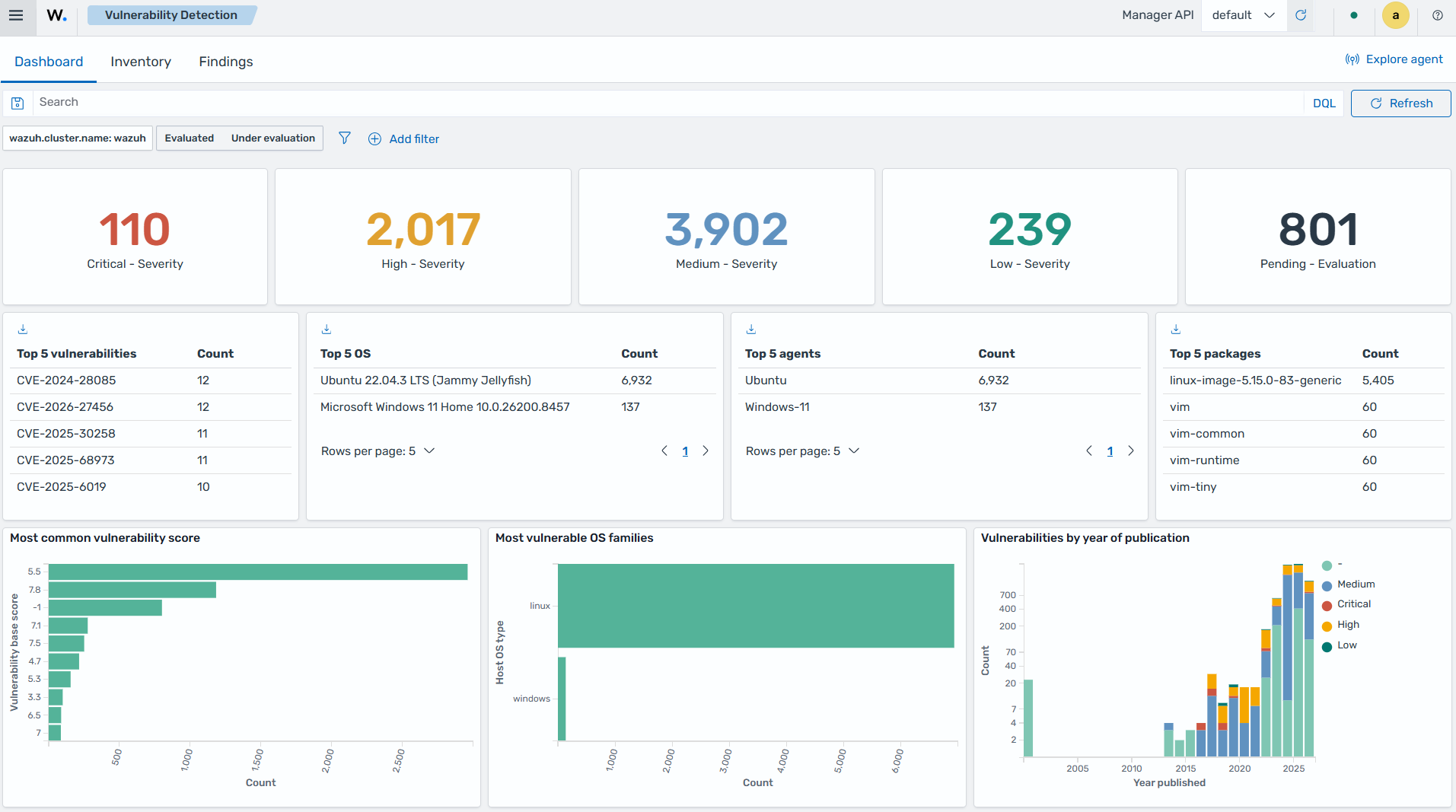Viewport: 1456px width, 812px height.
Task: Click the vim-runtime package row
Action: coord(1303,460)
